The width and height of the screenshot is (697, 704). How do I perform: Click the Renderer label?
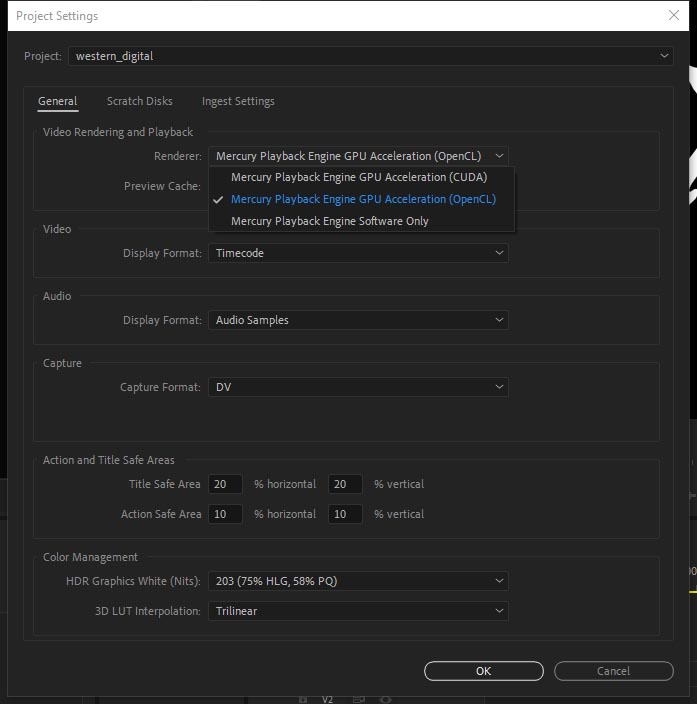click(x=178, y=156)
